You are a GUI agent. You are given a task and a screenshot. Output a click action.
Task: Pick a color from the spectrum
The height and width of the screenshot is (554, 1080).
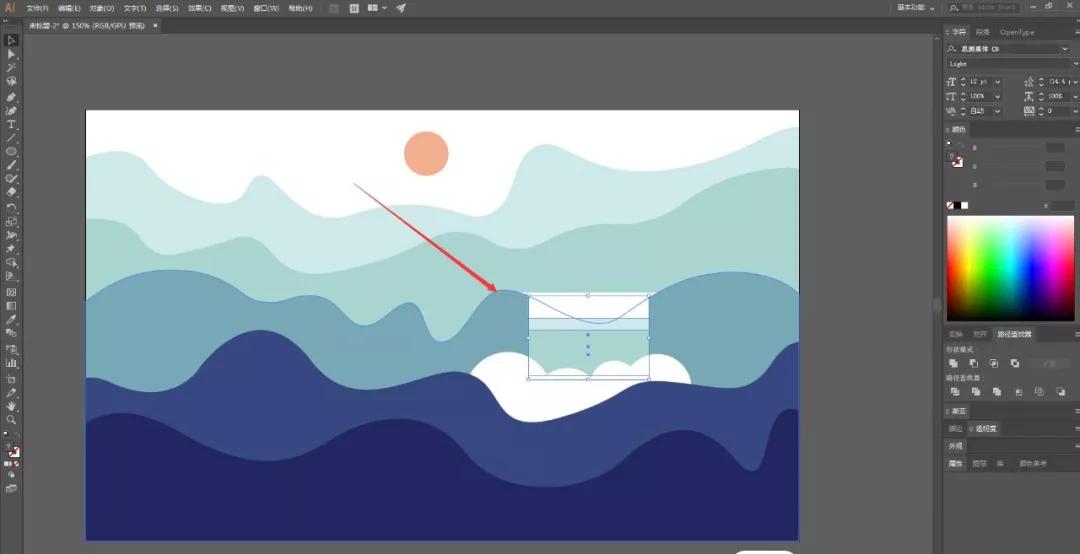[1010, 267]
